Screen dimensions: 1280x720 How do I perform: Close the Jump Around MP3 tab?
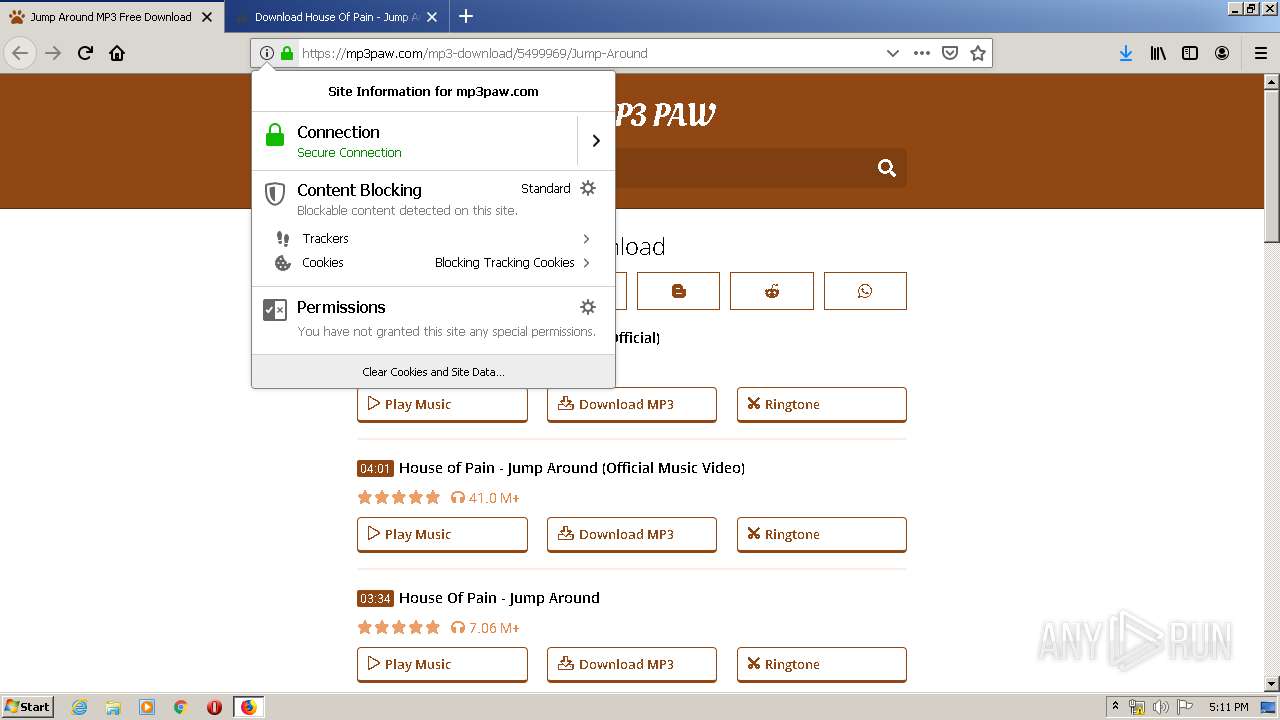(x=207, y=17)
